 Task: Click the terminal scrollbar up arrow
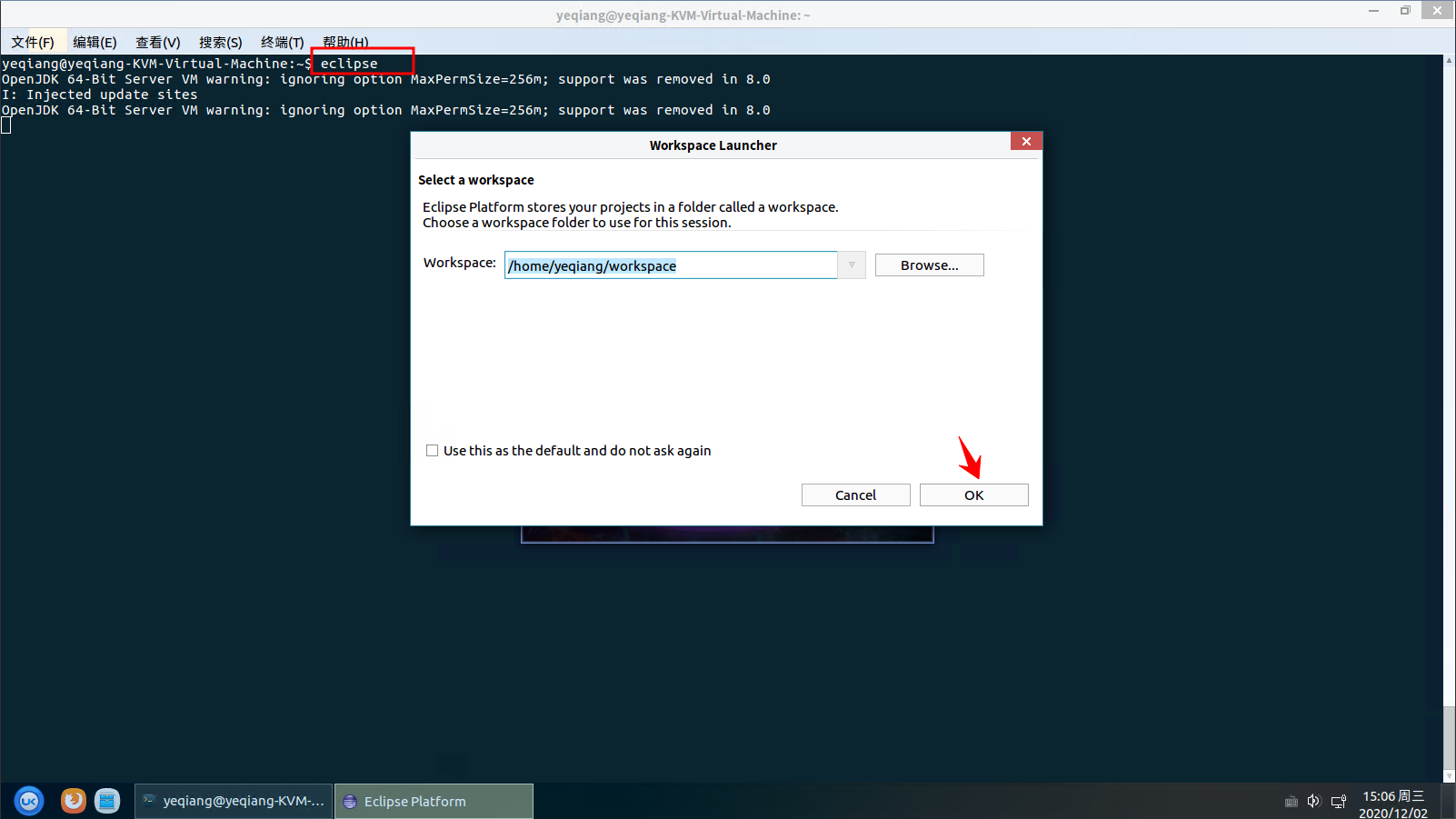(1449, 60)
